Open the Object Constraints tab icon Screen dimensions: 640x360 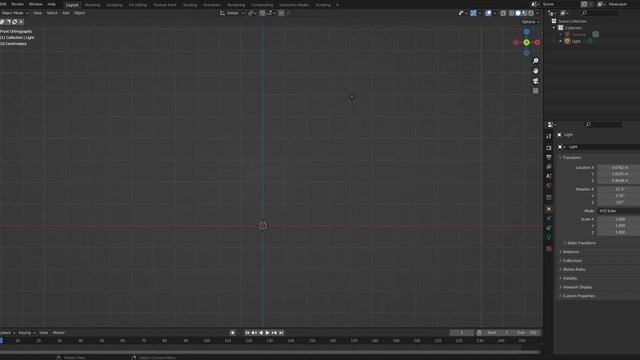[x=549, y=228]
